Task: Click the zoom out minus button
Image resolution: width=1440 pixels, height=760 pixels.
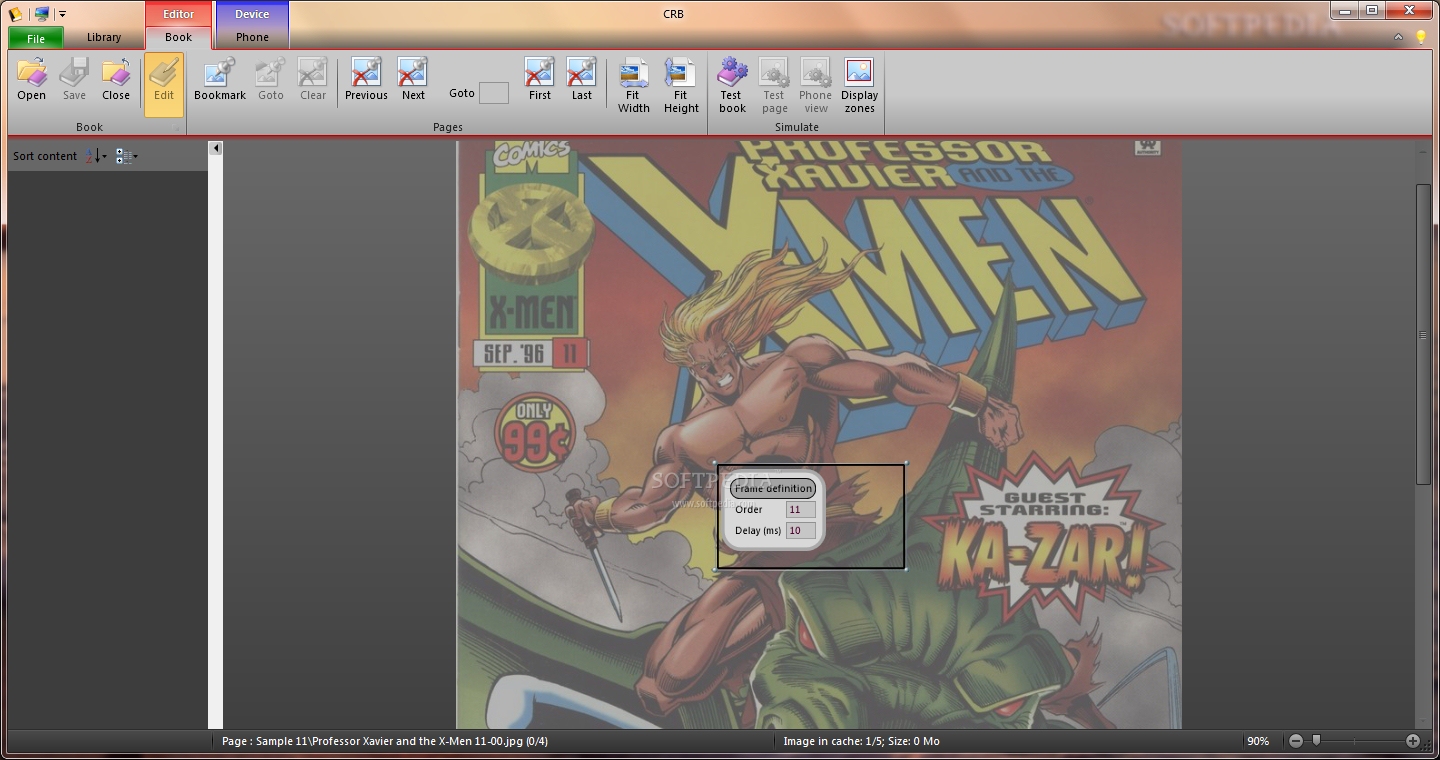Action: point(1296,741)
